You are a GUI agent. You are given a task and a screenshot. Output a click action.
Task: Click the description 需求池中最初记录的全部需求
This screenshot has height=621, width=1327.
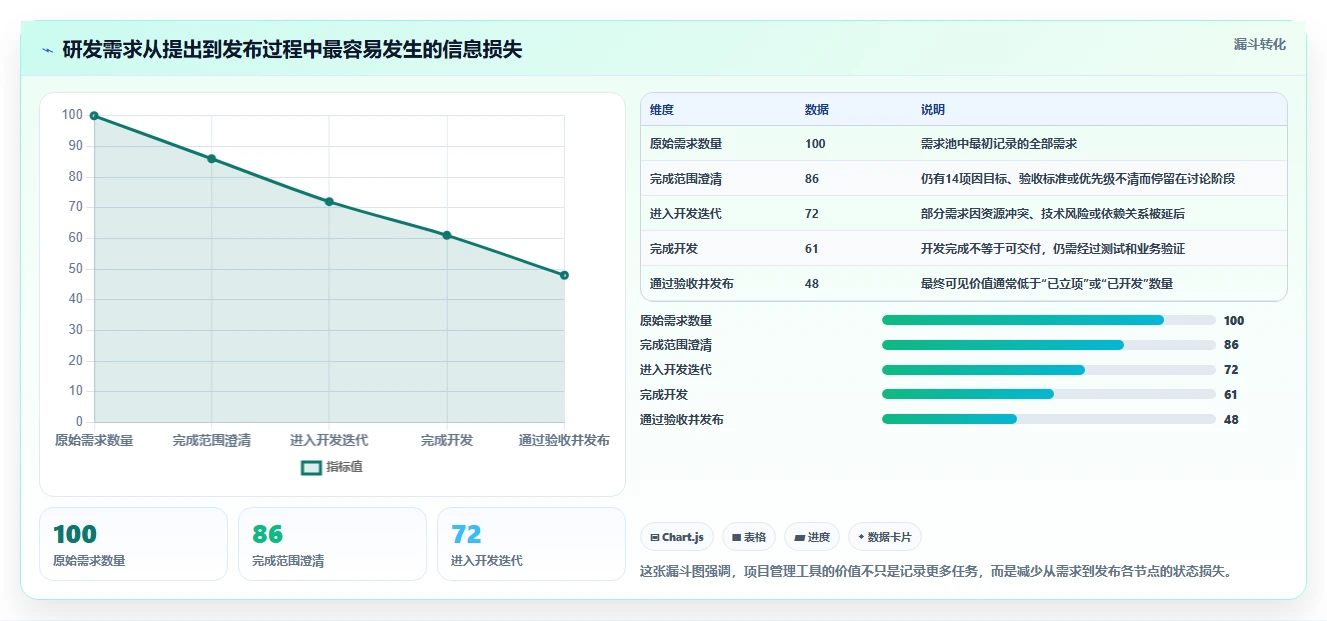coord(999,144)
